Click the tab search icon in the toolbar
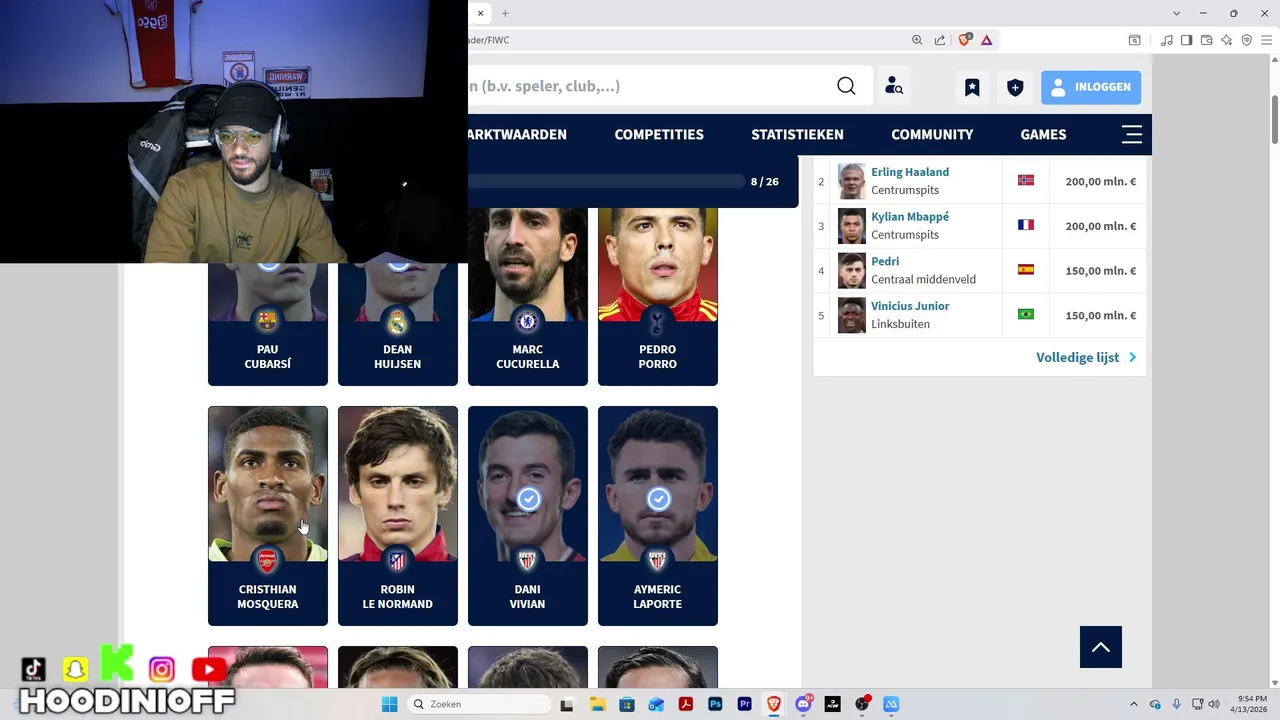This screenshot has width=1280, height=720. click(x=1135, y=40)
